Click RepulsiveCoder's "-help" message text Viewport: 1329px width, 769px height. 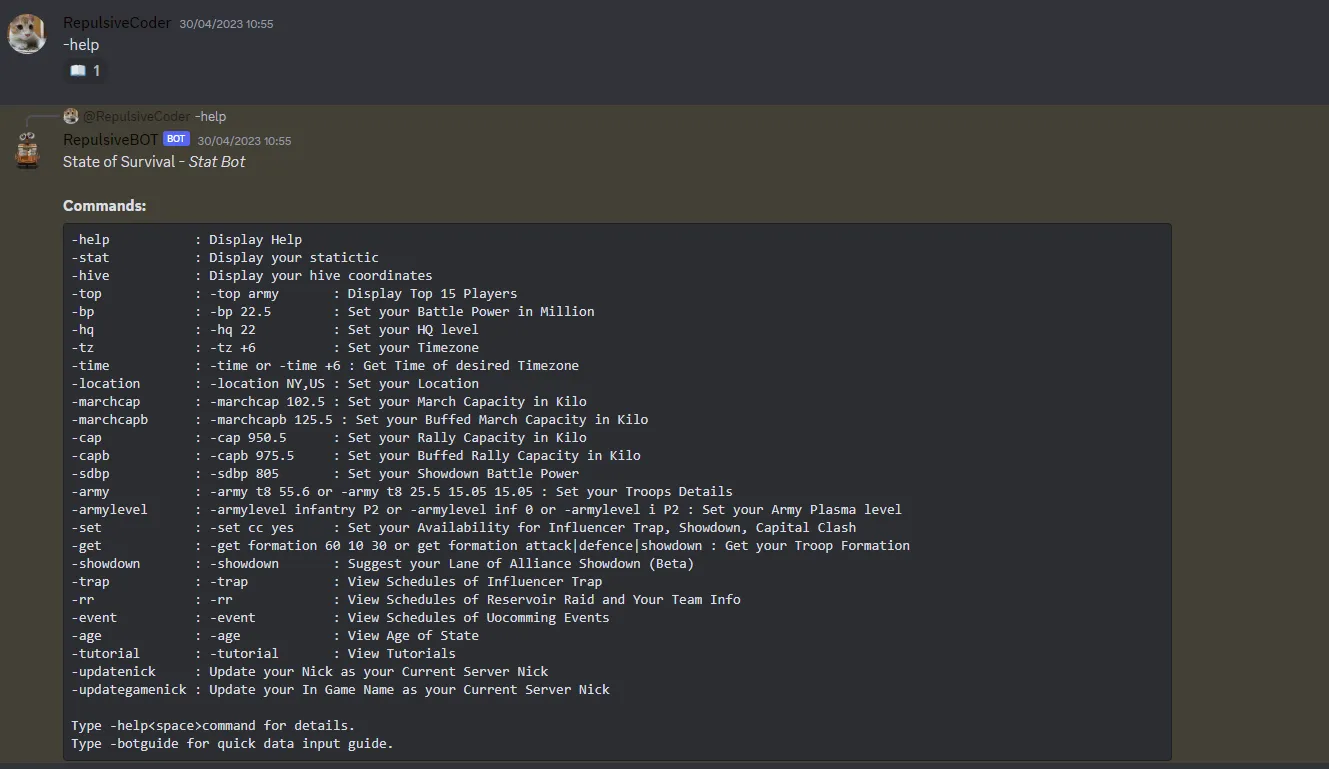[81, 45]
